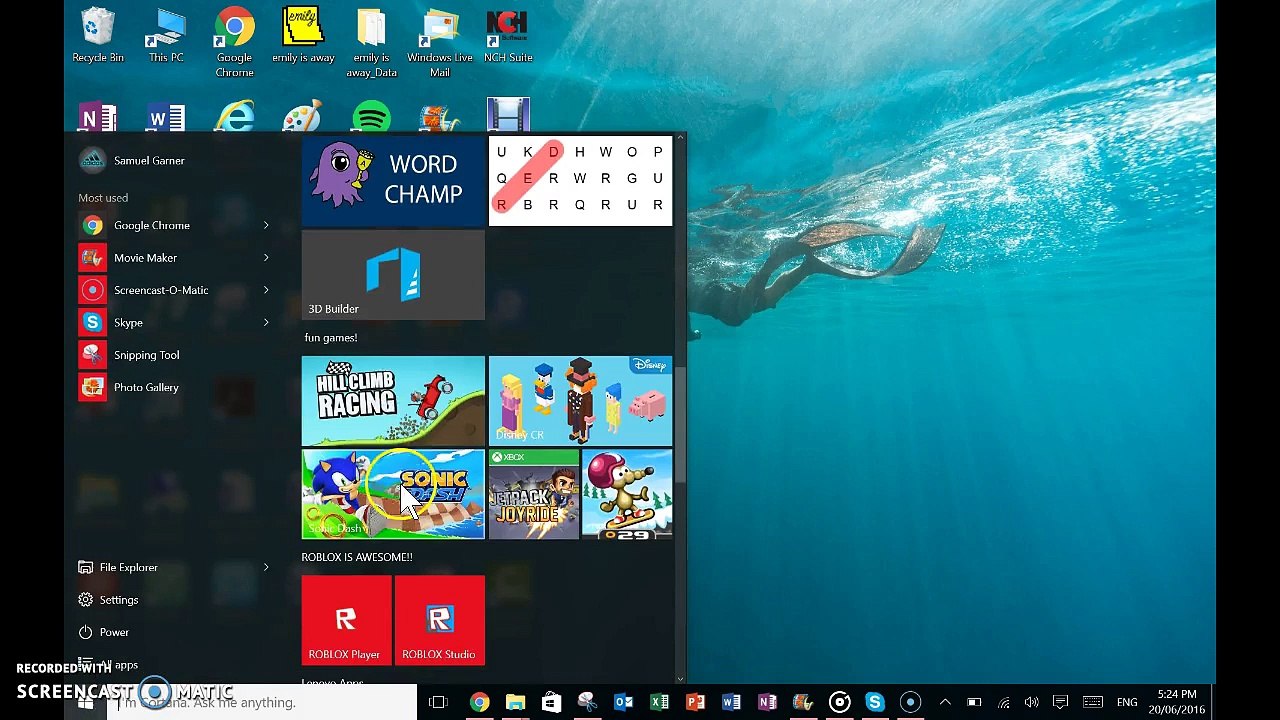Select the Spotify desktop icon
The height and width of the screenshot is (720, 1280).
pos(371,117)
